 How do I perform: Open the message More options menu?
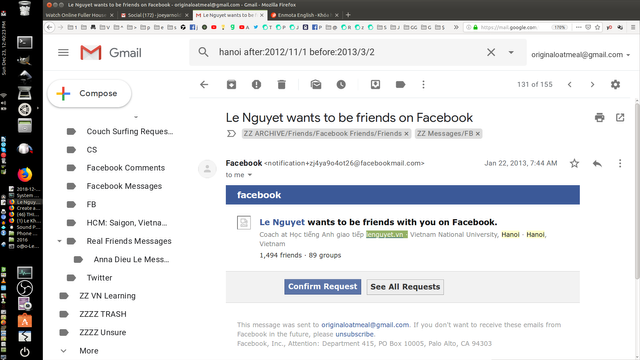coord(620,163)
